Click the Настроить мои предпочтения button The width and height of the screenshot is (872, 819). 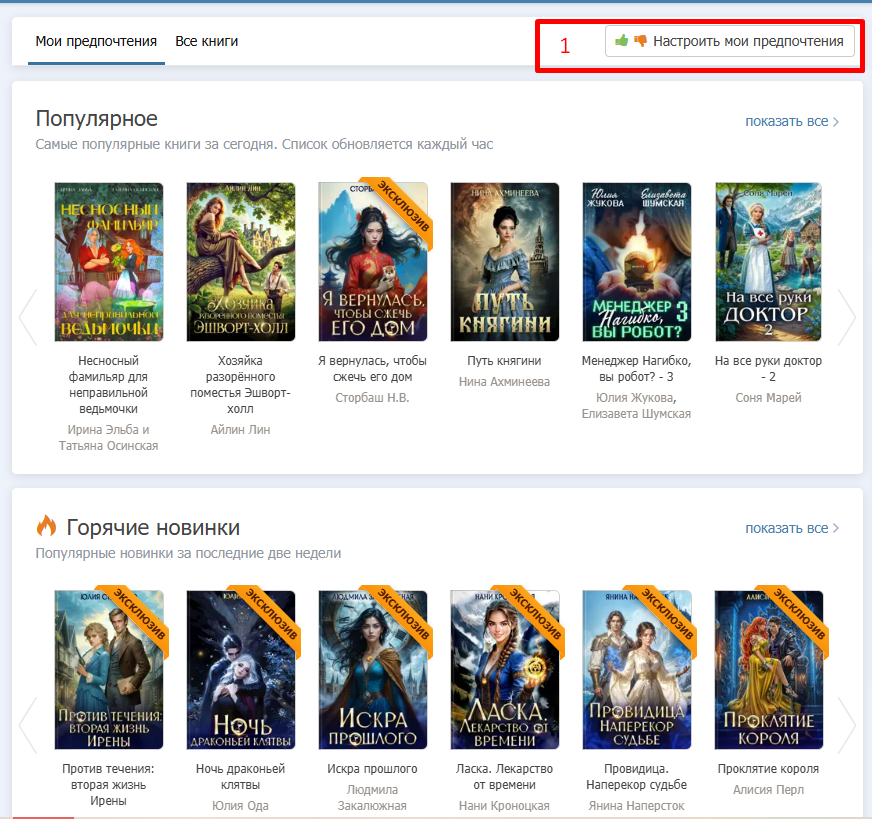(730, 42)
